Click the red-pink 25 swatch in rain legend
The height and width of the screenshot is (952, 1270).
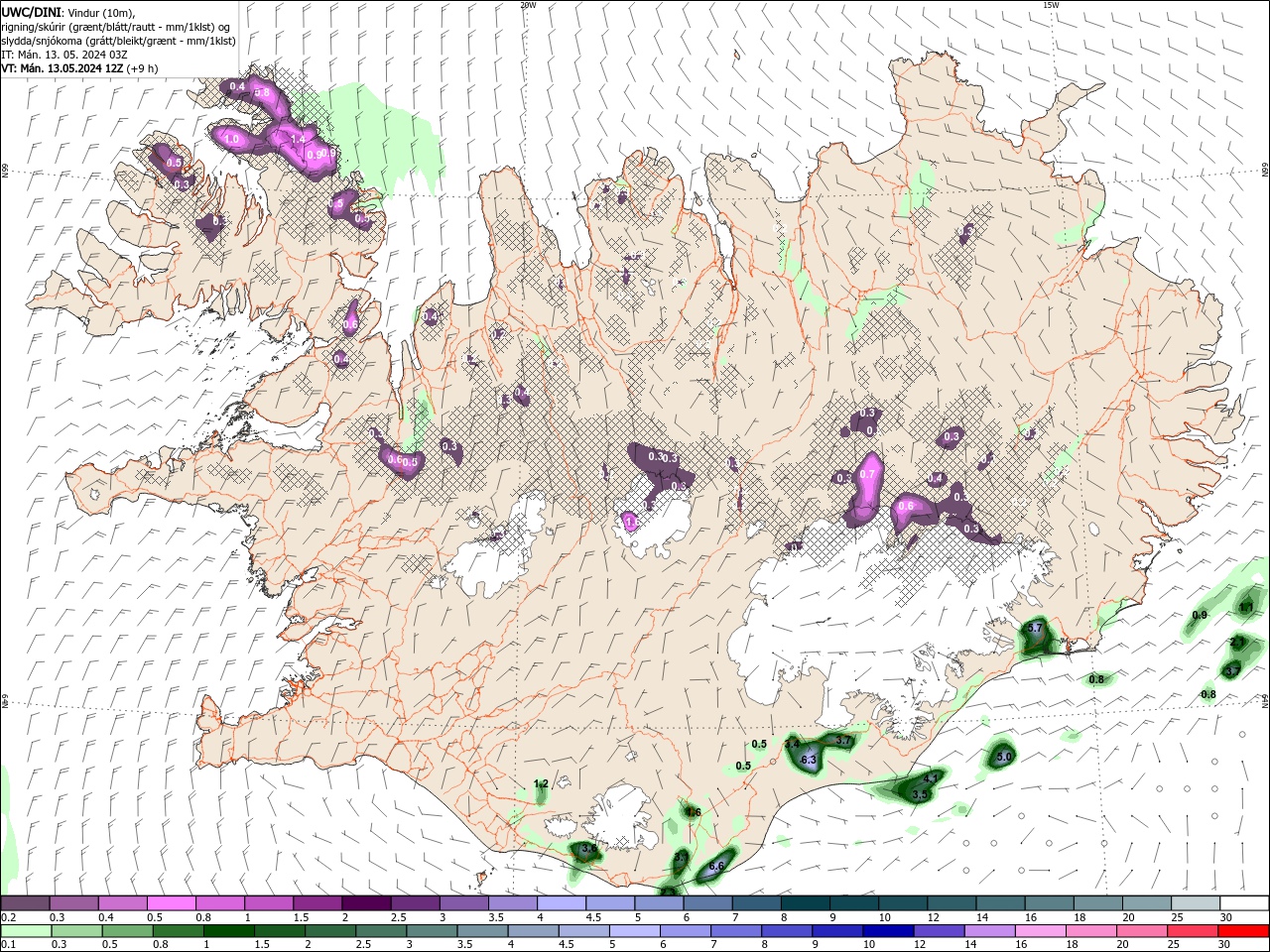(x=1194, y=931)
